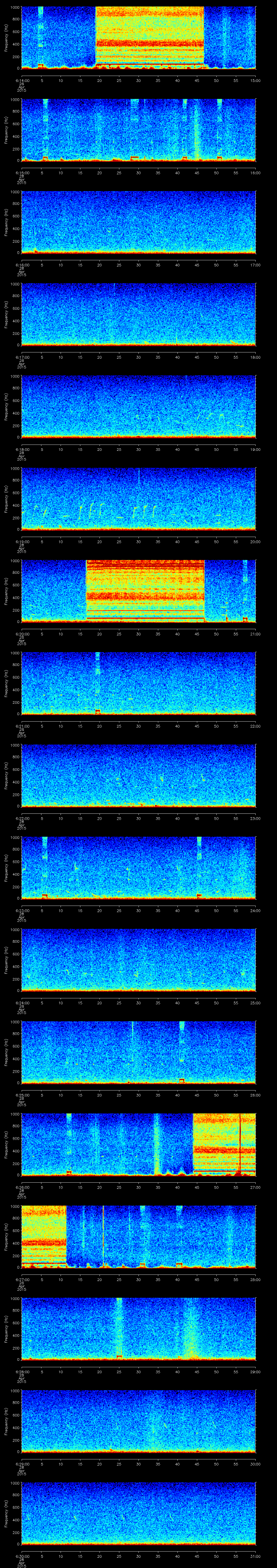Image resolution: width=277 pixels, height=1568 pixels.
Task: Click the '6:22:00' start time label
Action: [x=22, y=818]
